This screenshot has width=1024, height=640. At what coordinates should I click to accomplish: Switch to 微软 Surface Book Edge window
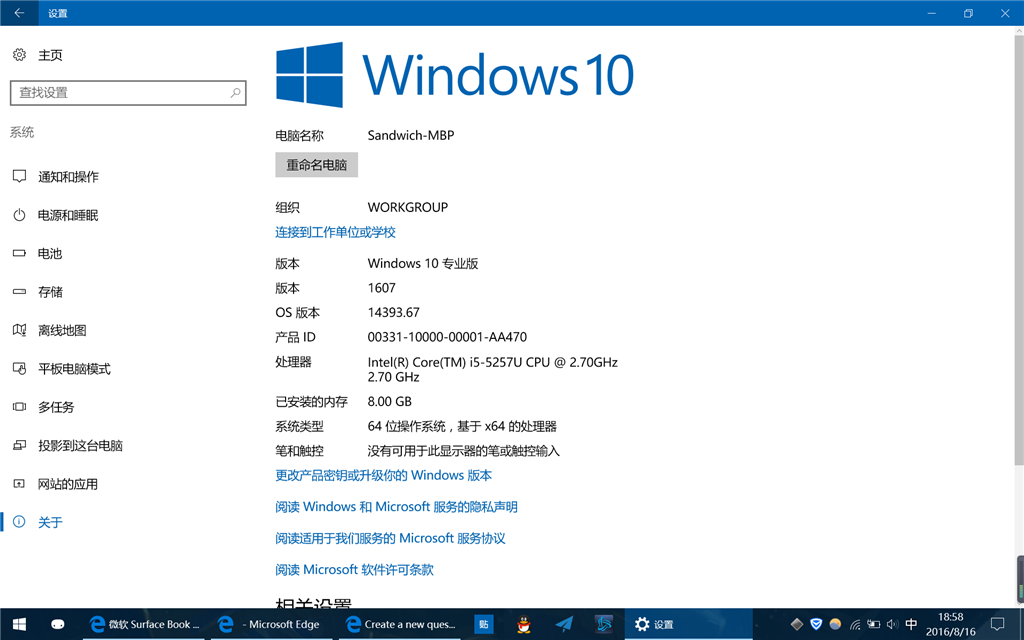click(144, 624)
